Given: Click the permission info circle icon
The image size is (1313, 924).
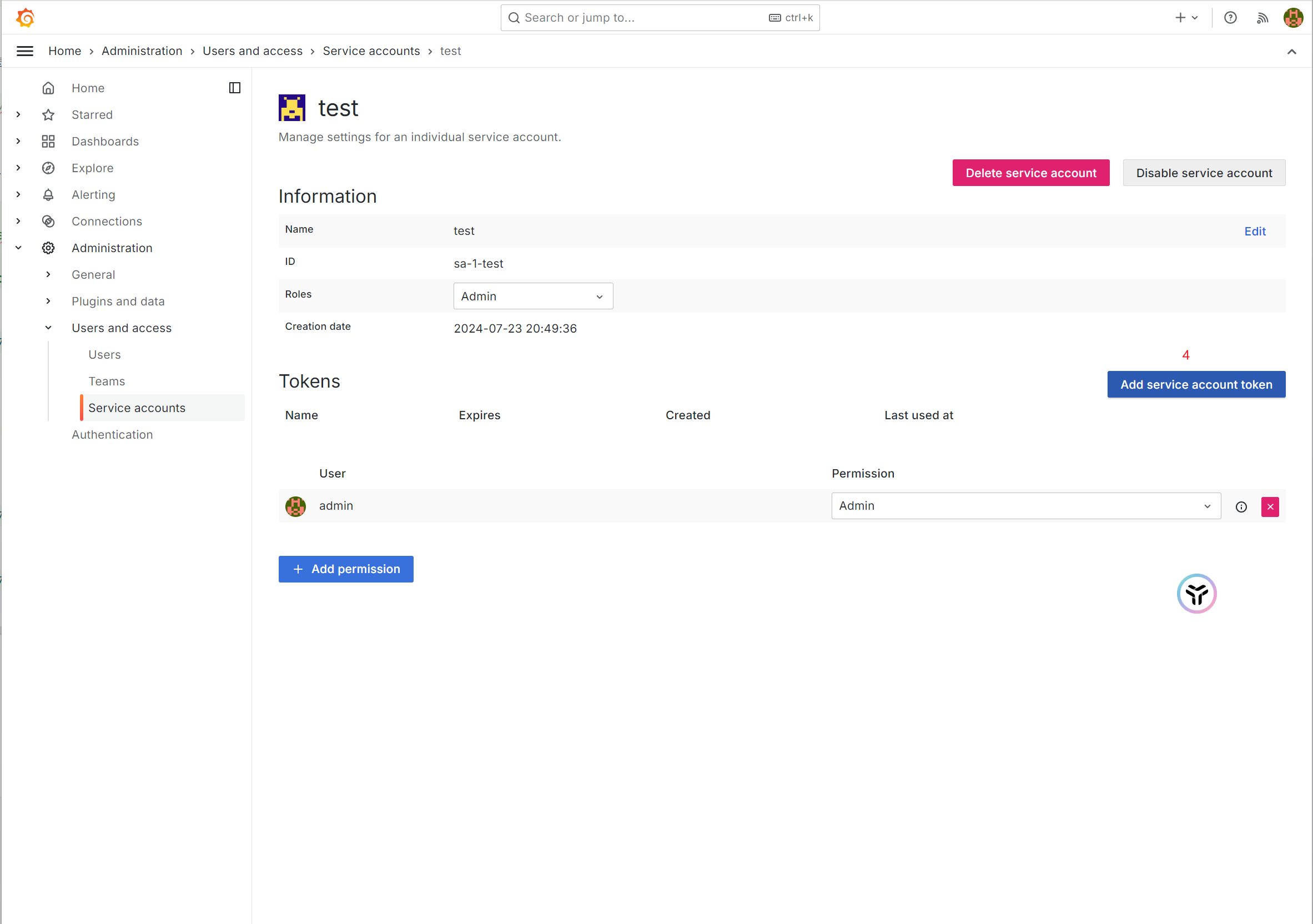Looking at the screenshot, I should click(1241, 506).
